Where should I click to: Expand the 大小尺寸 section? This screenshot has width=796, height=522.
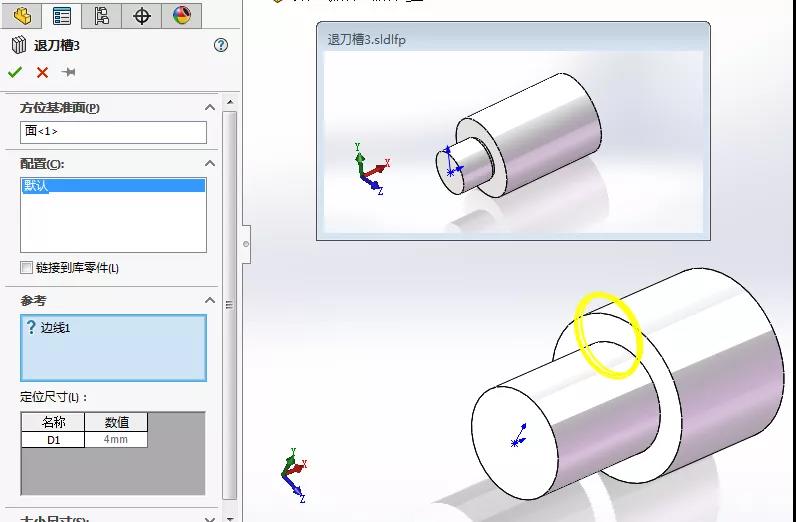[210, 518]
